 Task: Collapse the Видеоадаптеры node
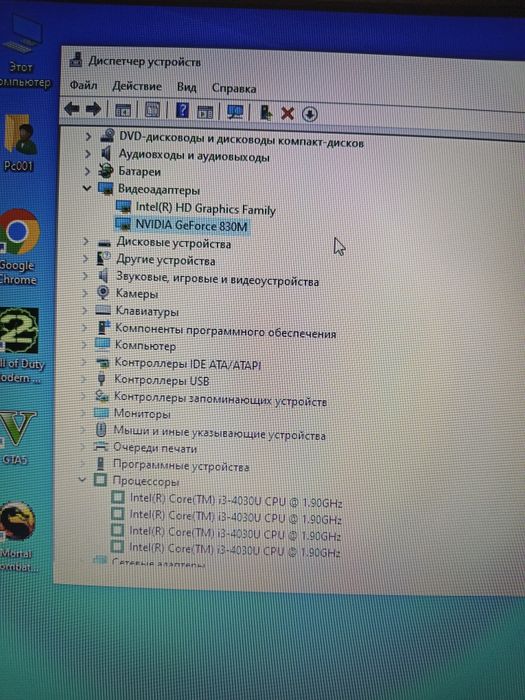tap(87, 188)
